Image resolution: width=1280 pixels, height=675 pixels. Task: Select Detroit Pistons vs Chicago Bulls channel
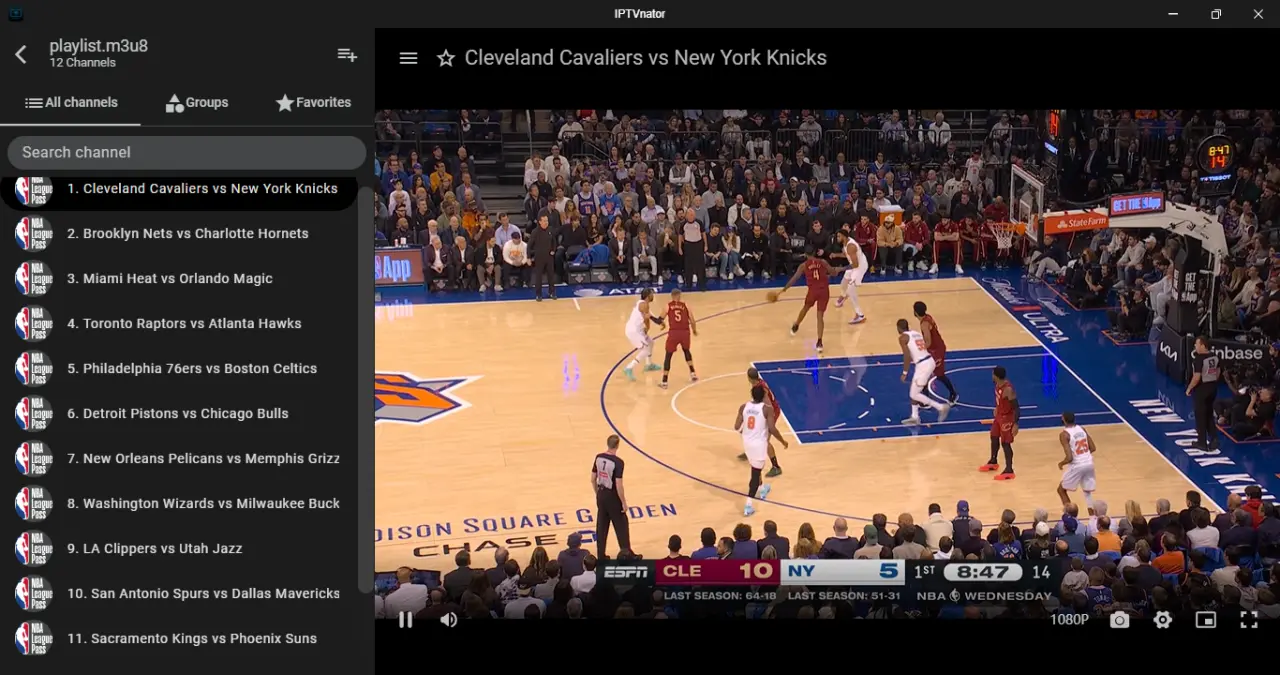(x=179, y=413)
